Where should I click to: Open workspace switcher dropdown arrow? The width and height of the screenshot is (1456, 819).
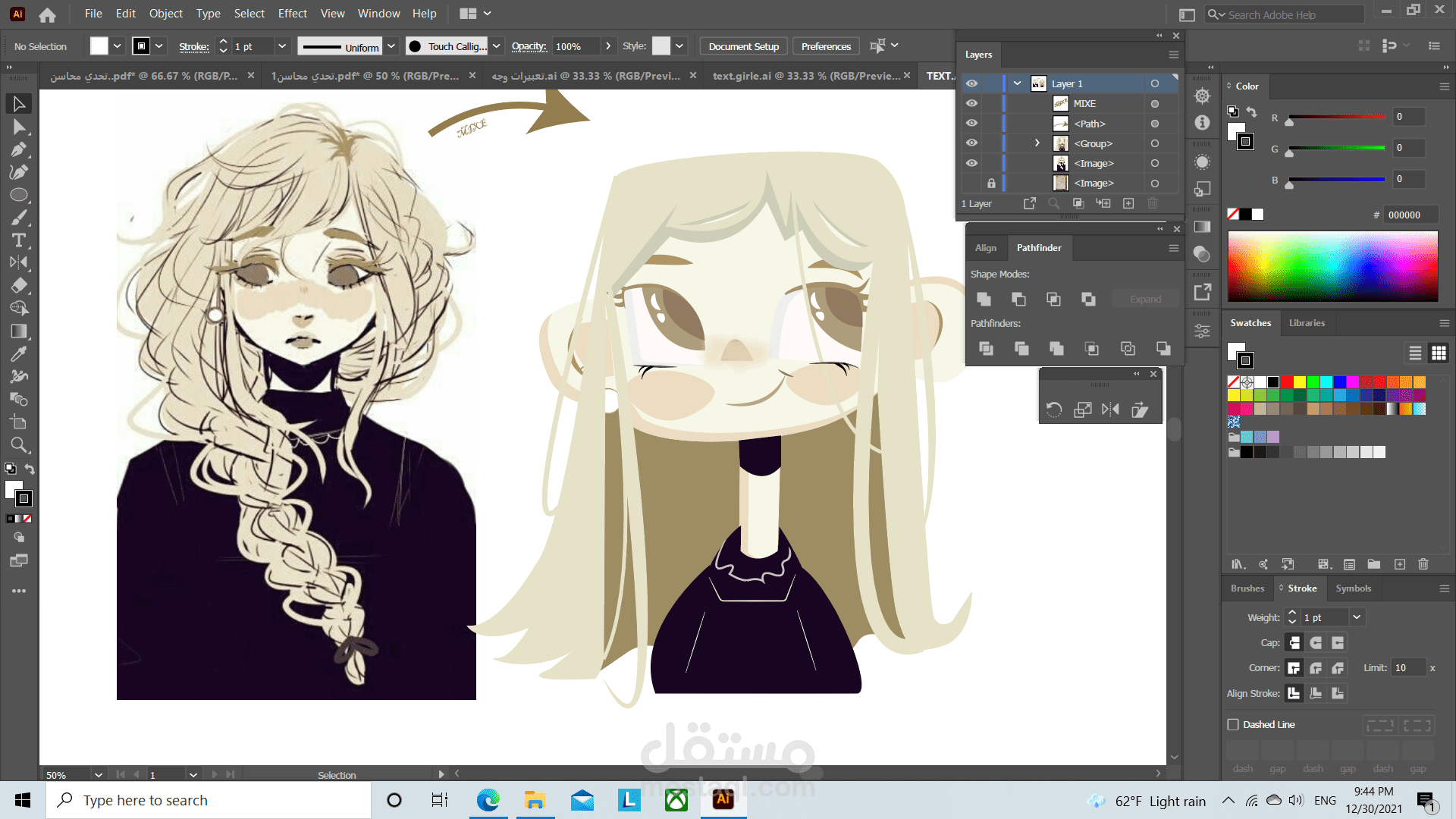pyautogui.click(x=488, y=14)
